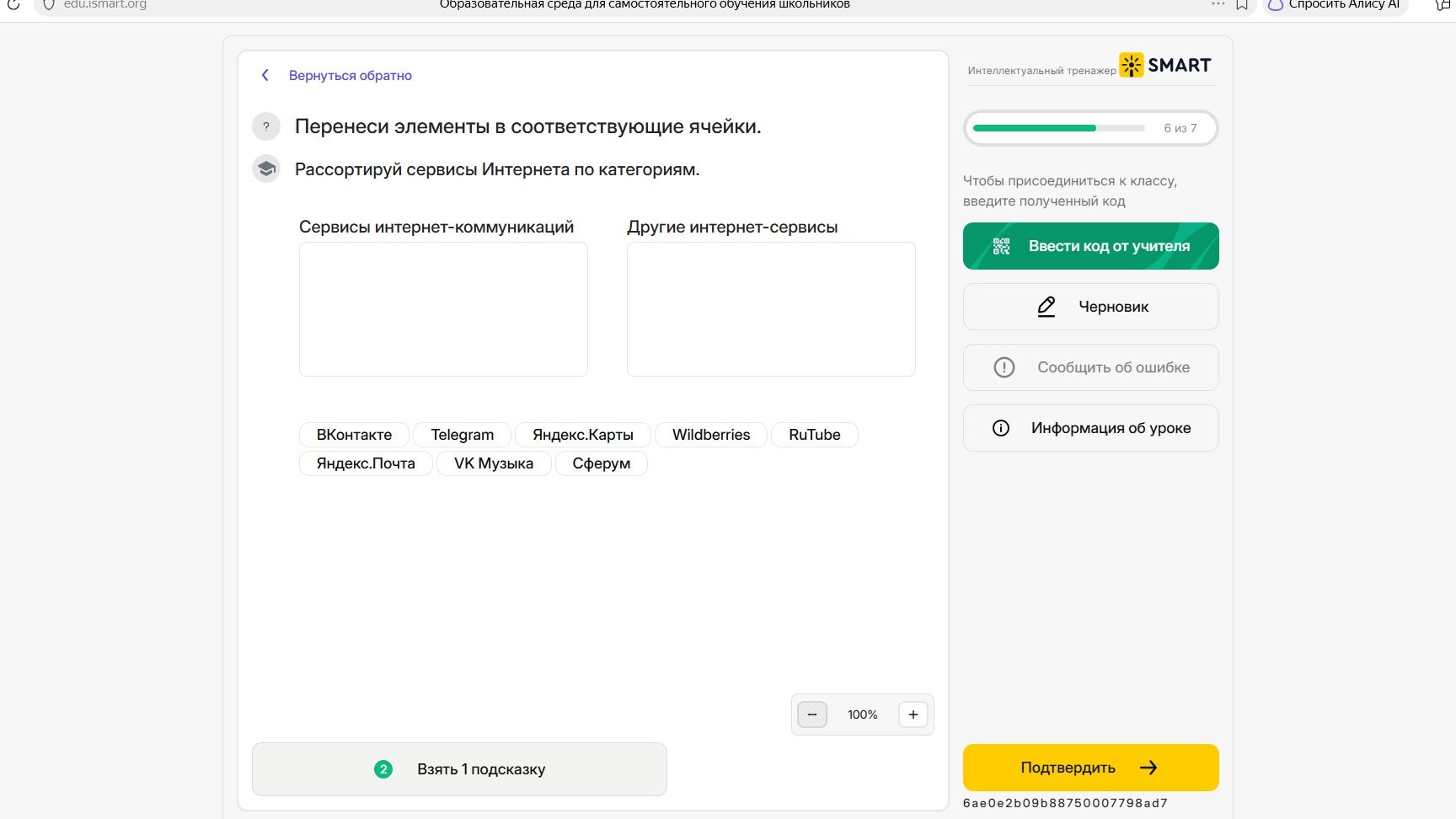Click the shield site security icon
The width and height of the screenshot is (1456, 819).
[48, 5]
